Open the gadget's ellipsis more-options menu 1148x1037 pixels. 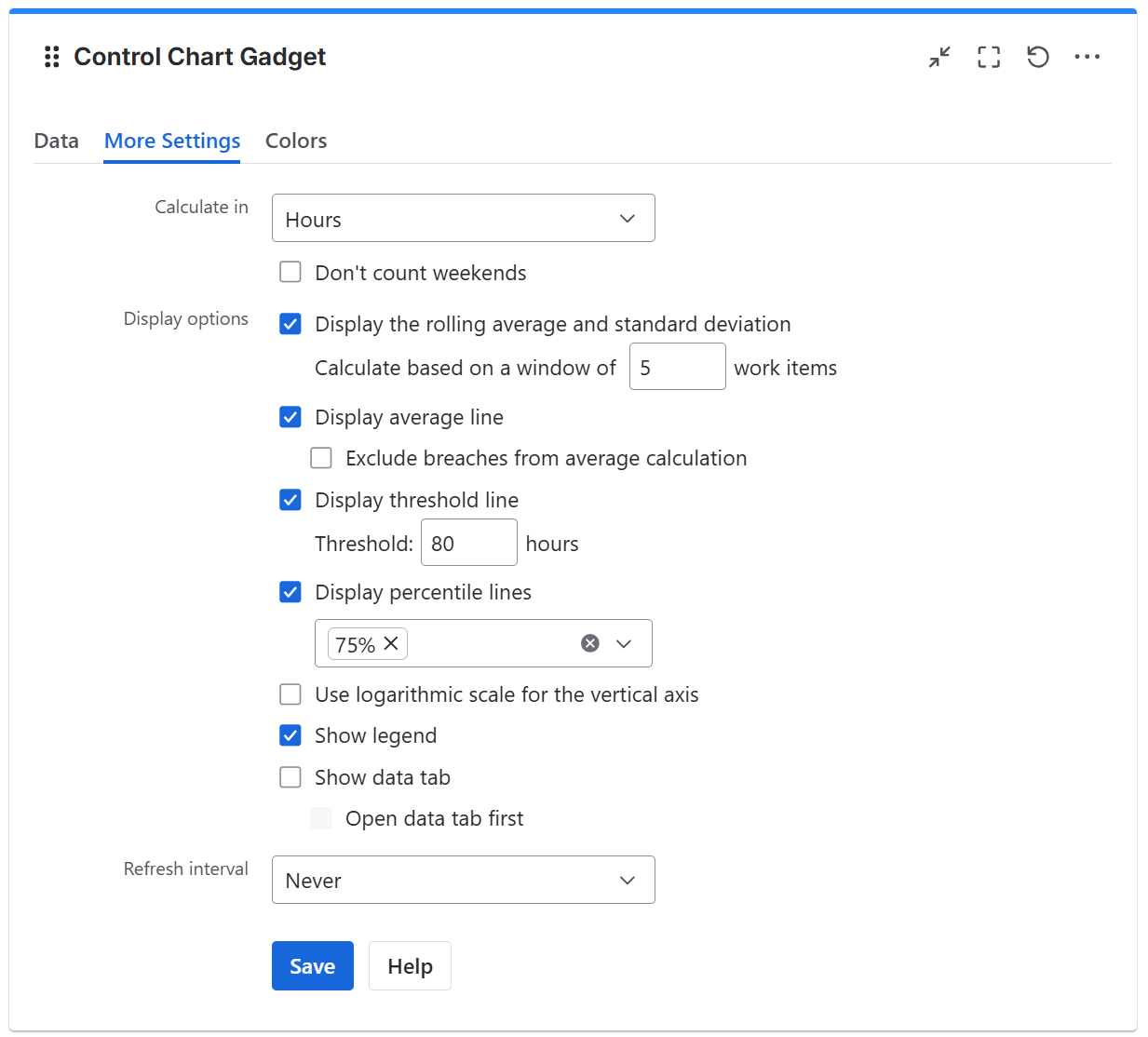(x=1087, y=57)
